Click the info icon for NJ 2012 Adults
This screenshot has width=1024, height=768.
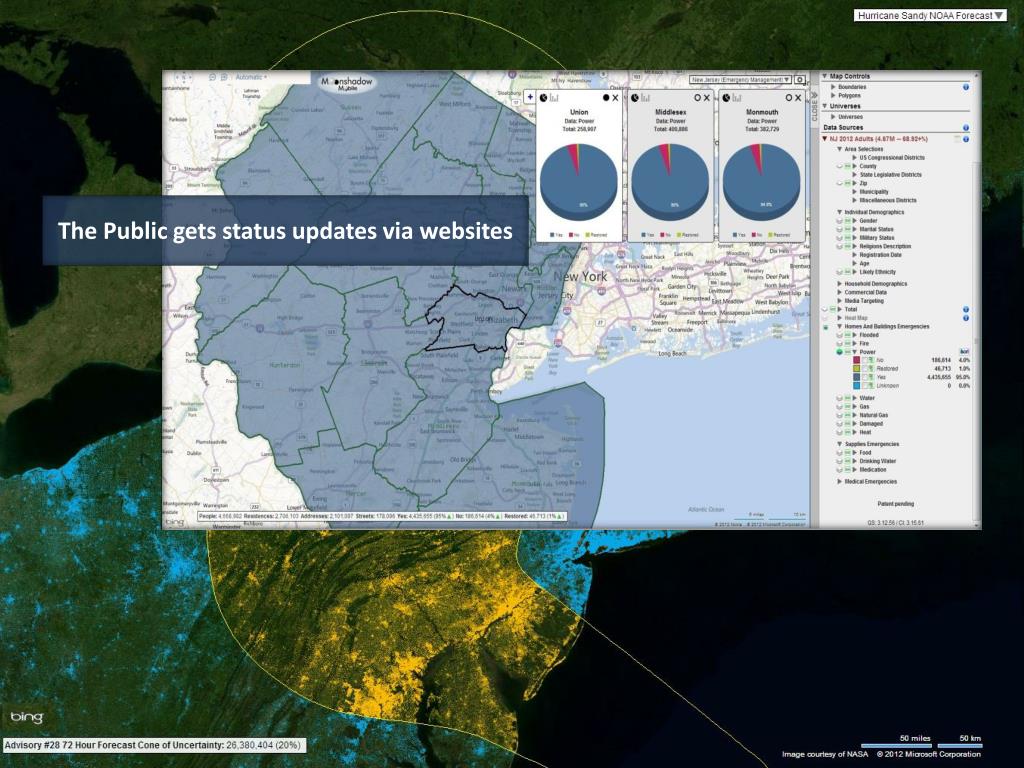click(966, 139)
